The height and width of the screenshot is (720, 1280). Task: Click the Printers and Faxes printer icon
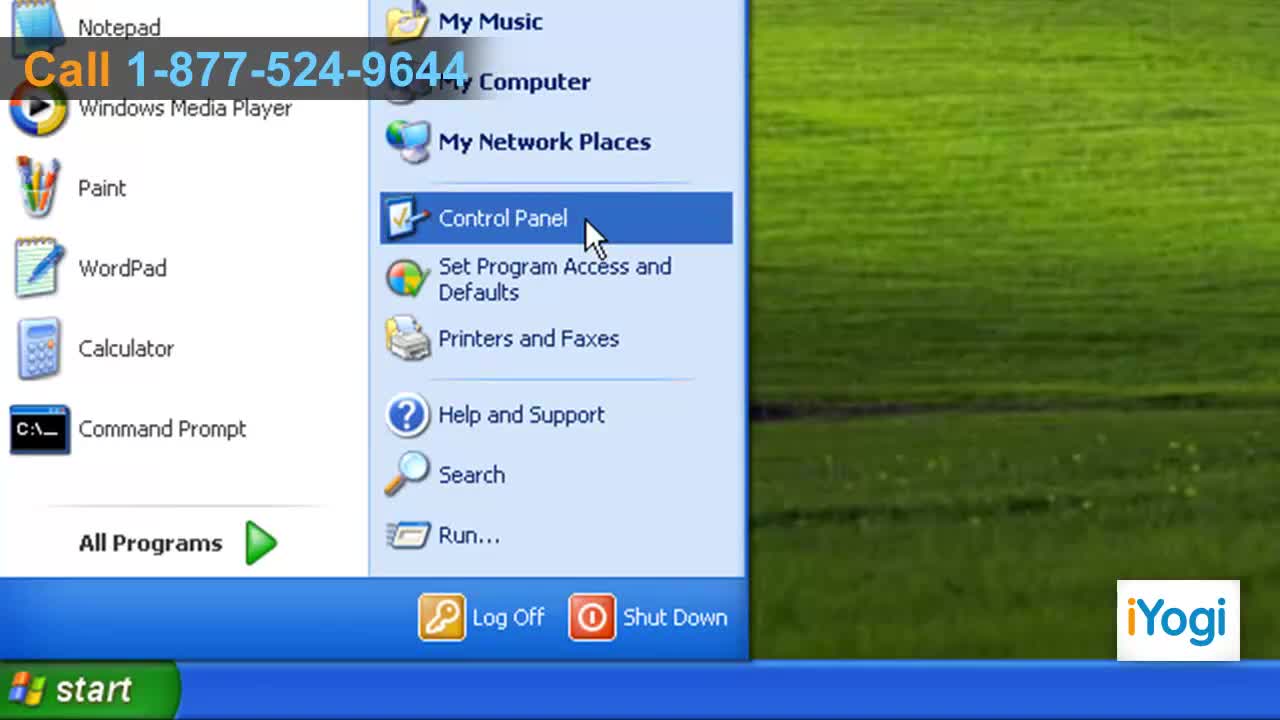407,338
